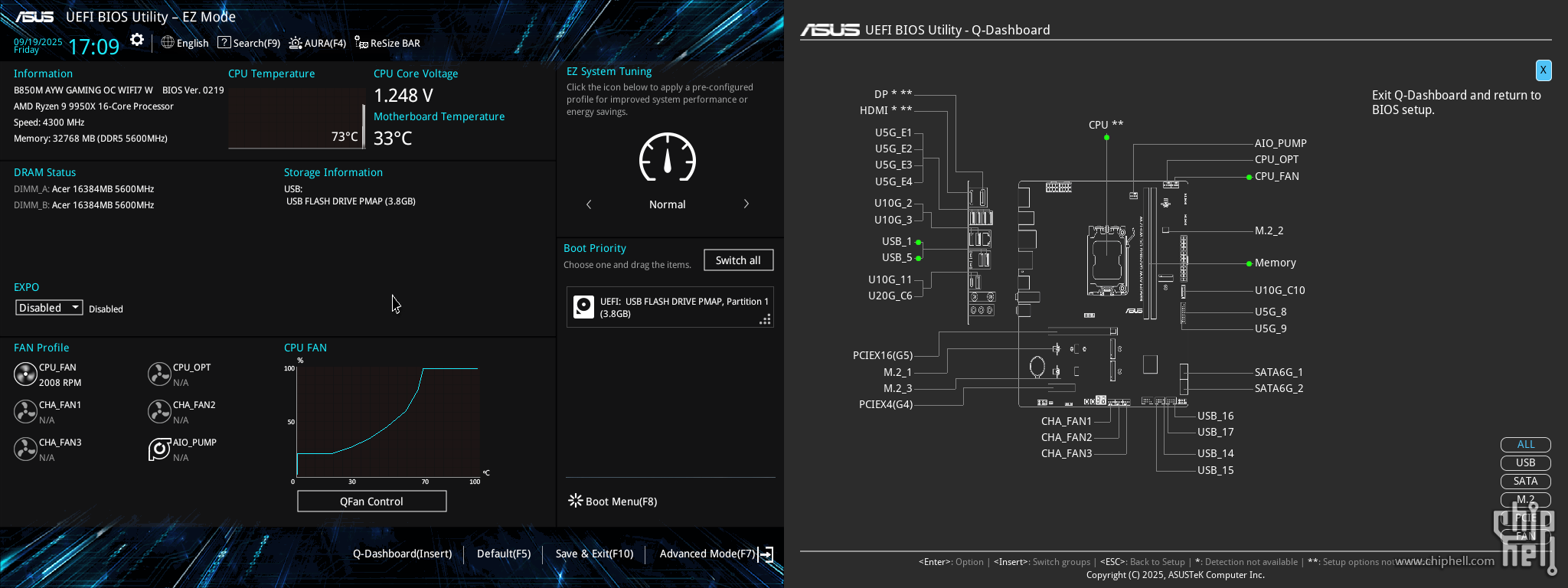
Task: Click the CHA_FAN3 fan icon
Action: pyautogui.click(x=25, y=449)
